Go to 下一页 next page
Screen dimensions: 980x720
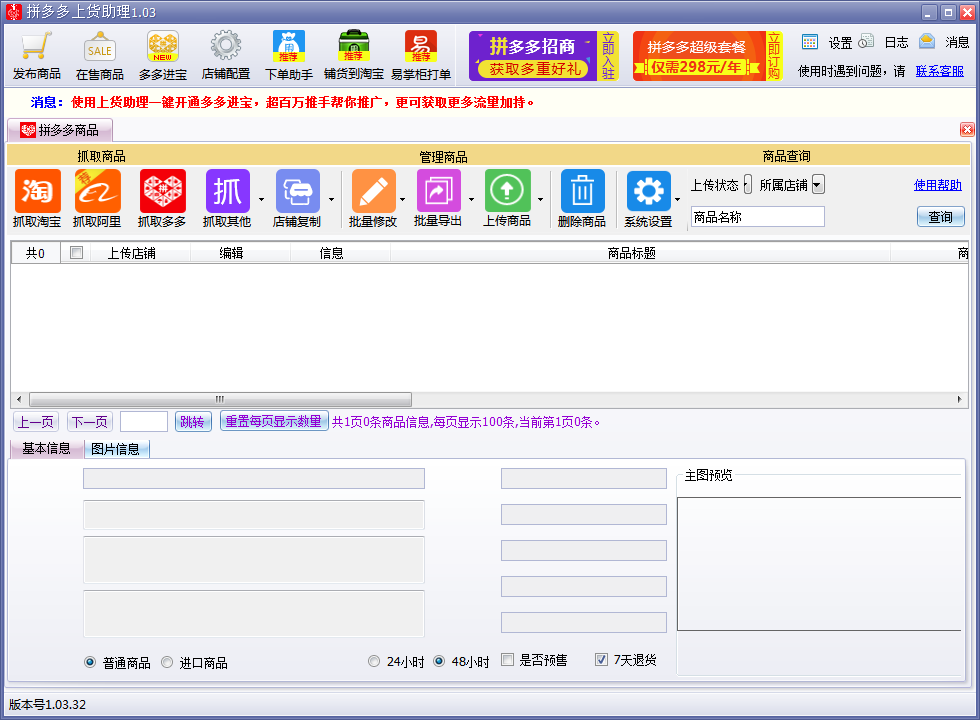tap(90, 422)
